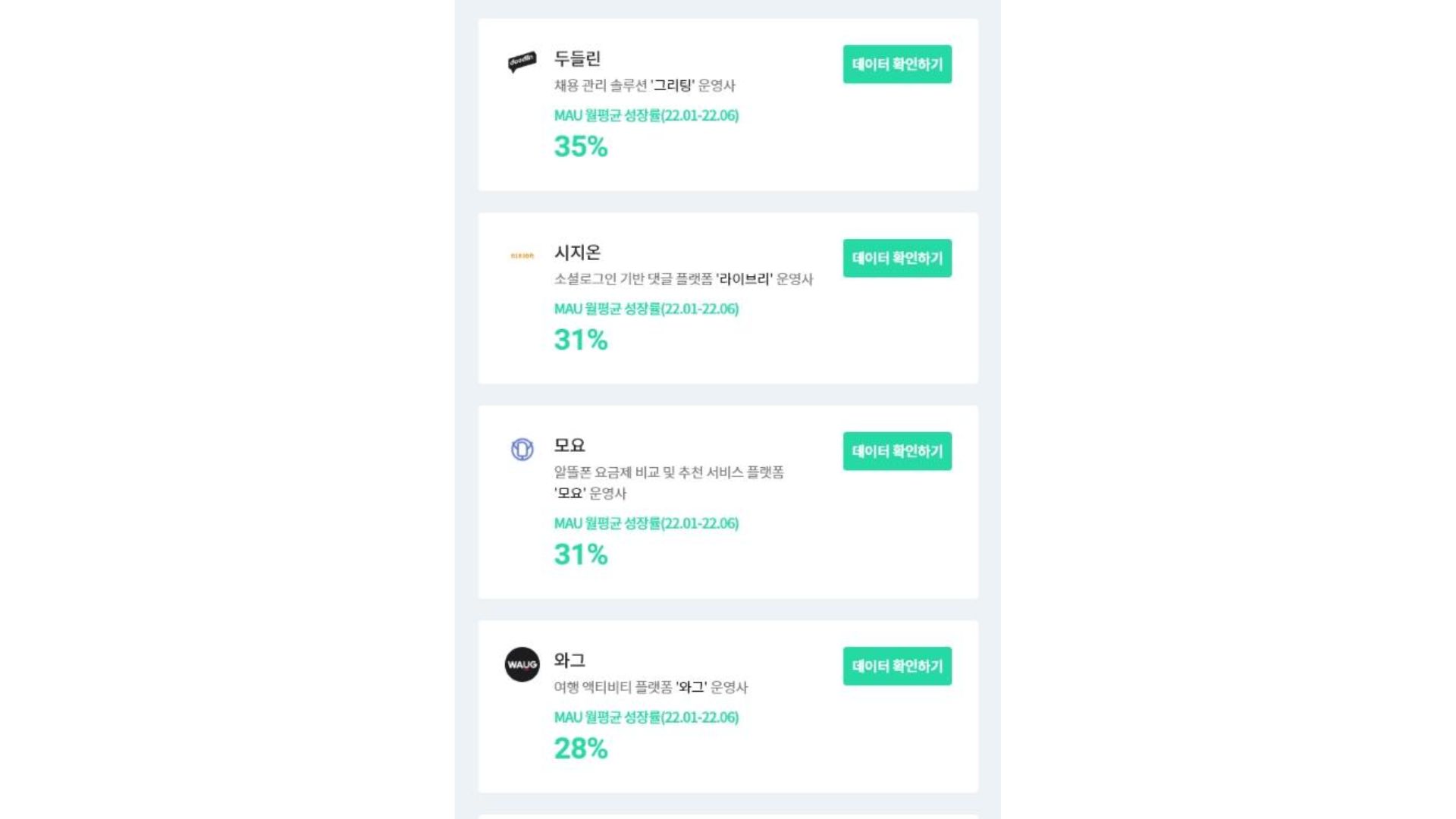Screen dimensions: 1456x819
Task: Click the '라이브리' 운영사 description text
Action: [683, 279]
